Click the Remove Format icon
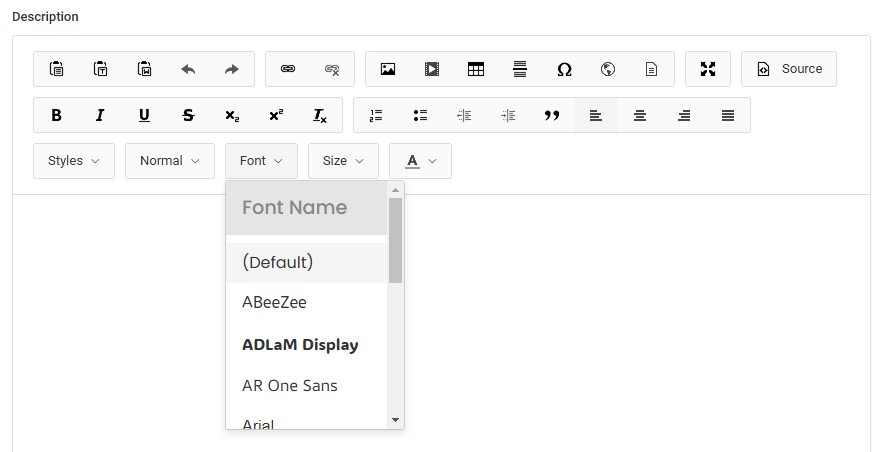Image resolution: width=878 pixels, height=452 pixels. coord(320,115)
